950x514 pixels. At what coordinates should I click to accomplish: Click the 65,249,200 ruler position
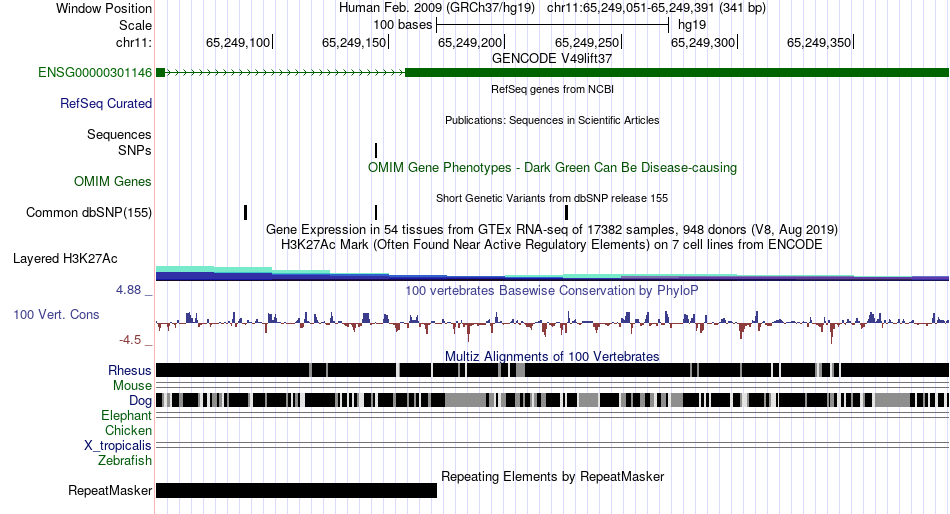[x=470, y=42]
